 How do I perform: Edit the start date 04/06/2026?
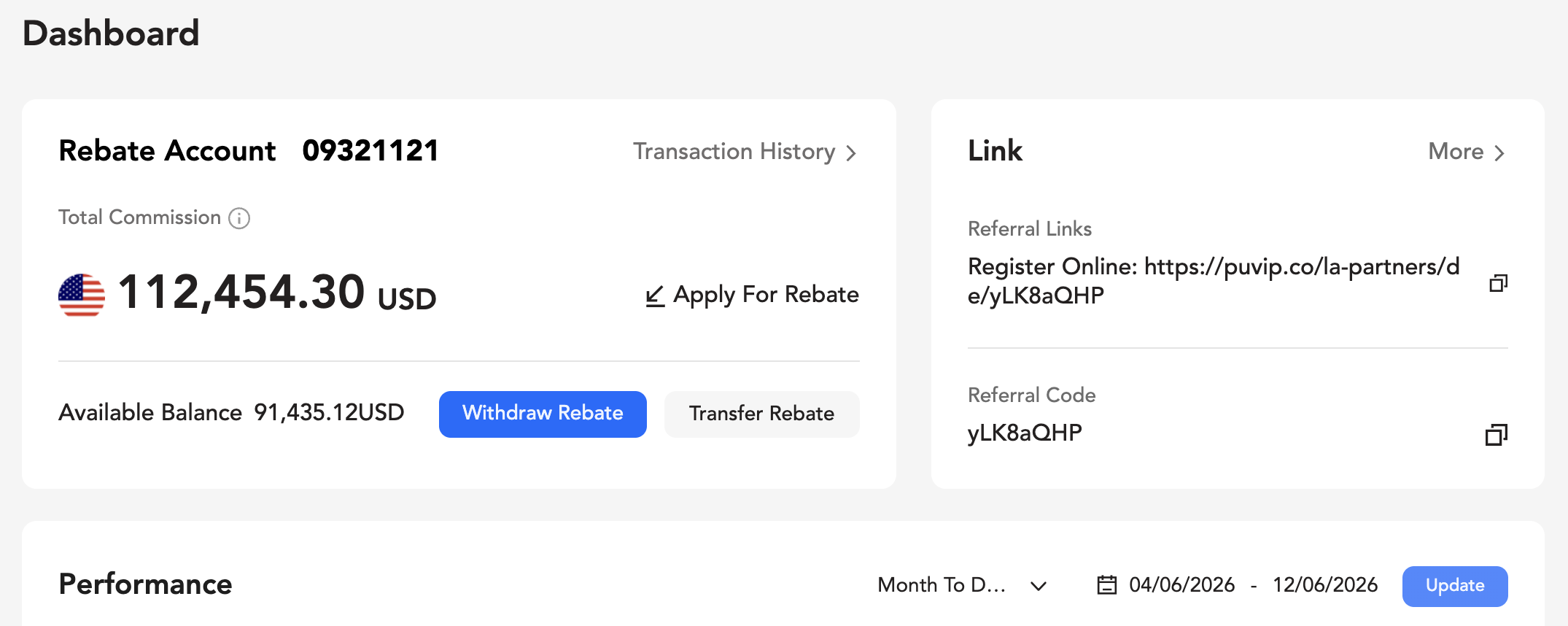[x=1181, y=585]
